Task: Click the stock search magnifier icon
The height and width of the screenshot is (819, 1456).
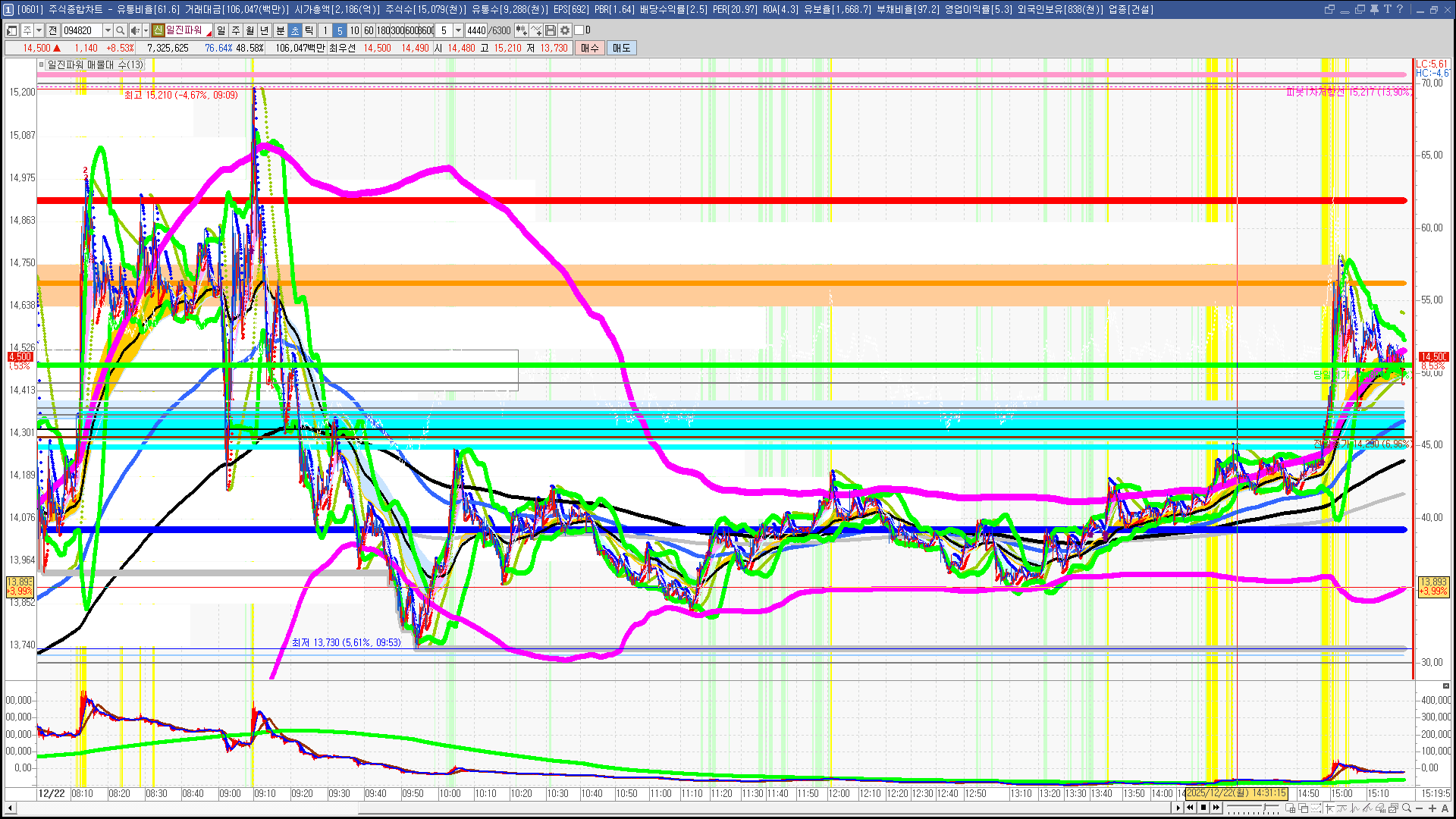Action: point(120,30)
